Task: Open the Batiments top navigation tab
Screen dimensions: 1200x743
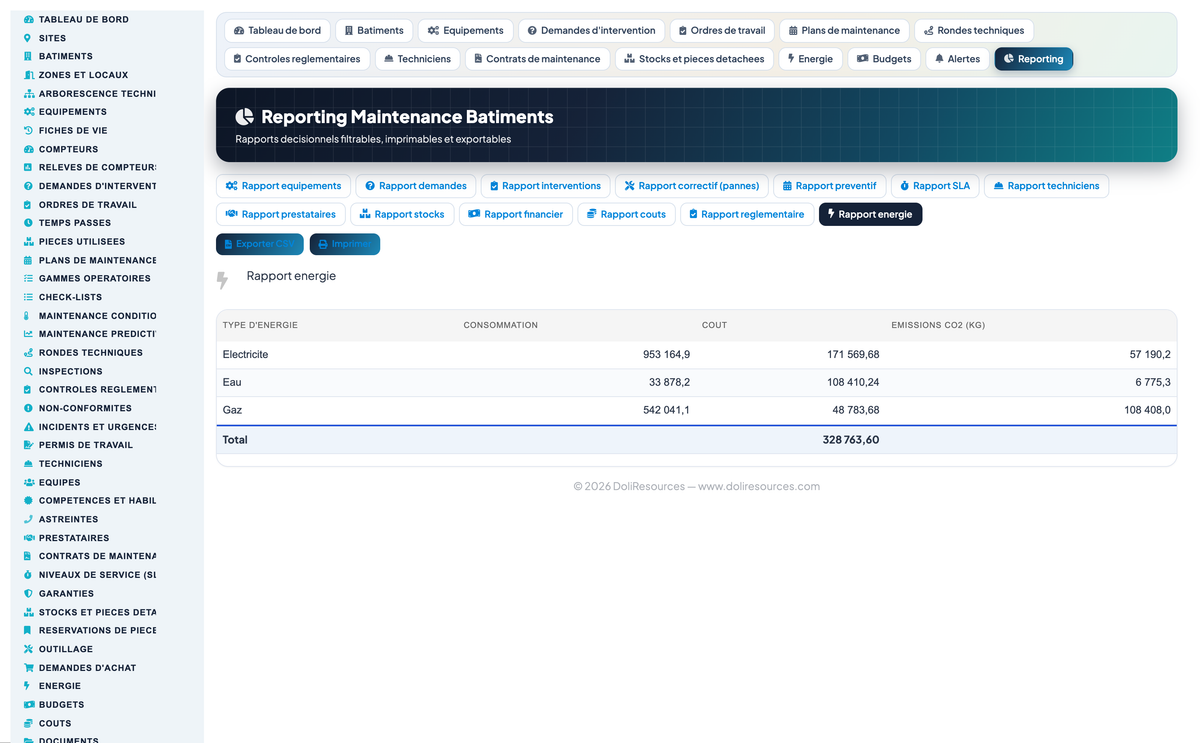Action: coord(374,31)
